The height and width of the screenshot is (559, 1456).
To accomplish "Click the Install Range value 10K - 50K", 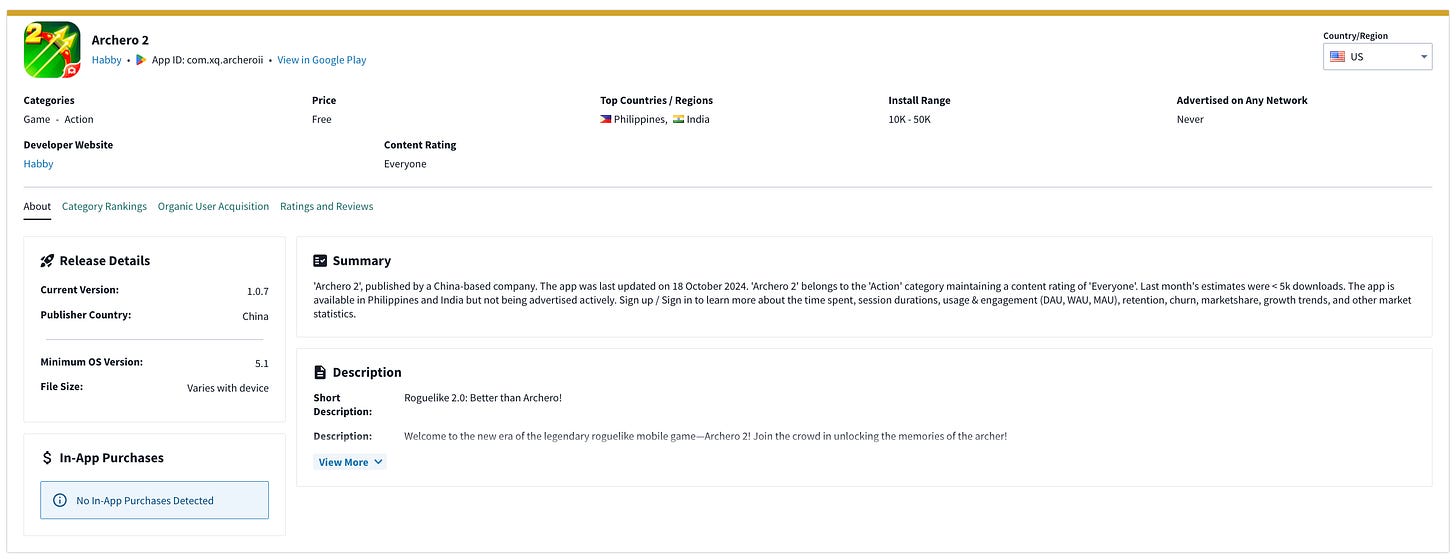I will (x=912, y=119).
